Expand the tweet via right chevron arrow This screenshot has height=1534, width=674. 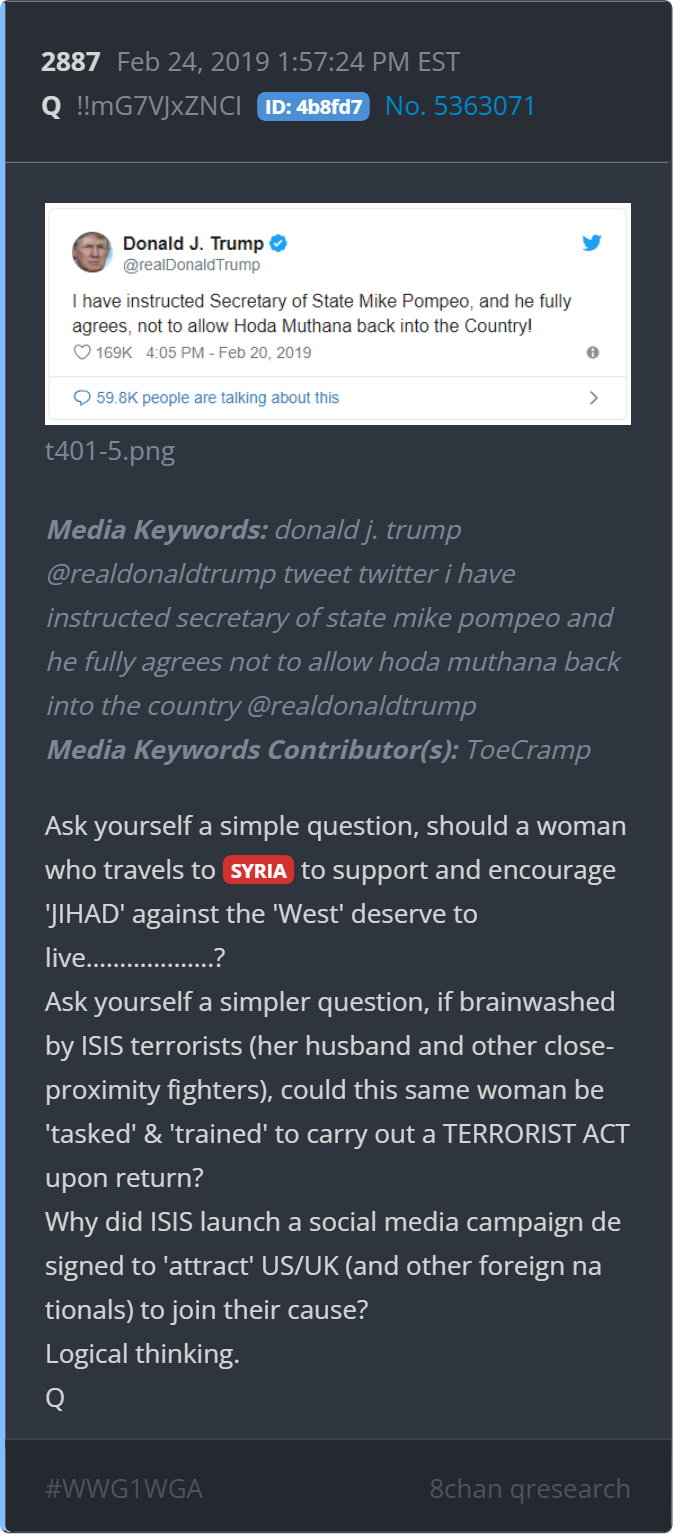[594, 398]
